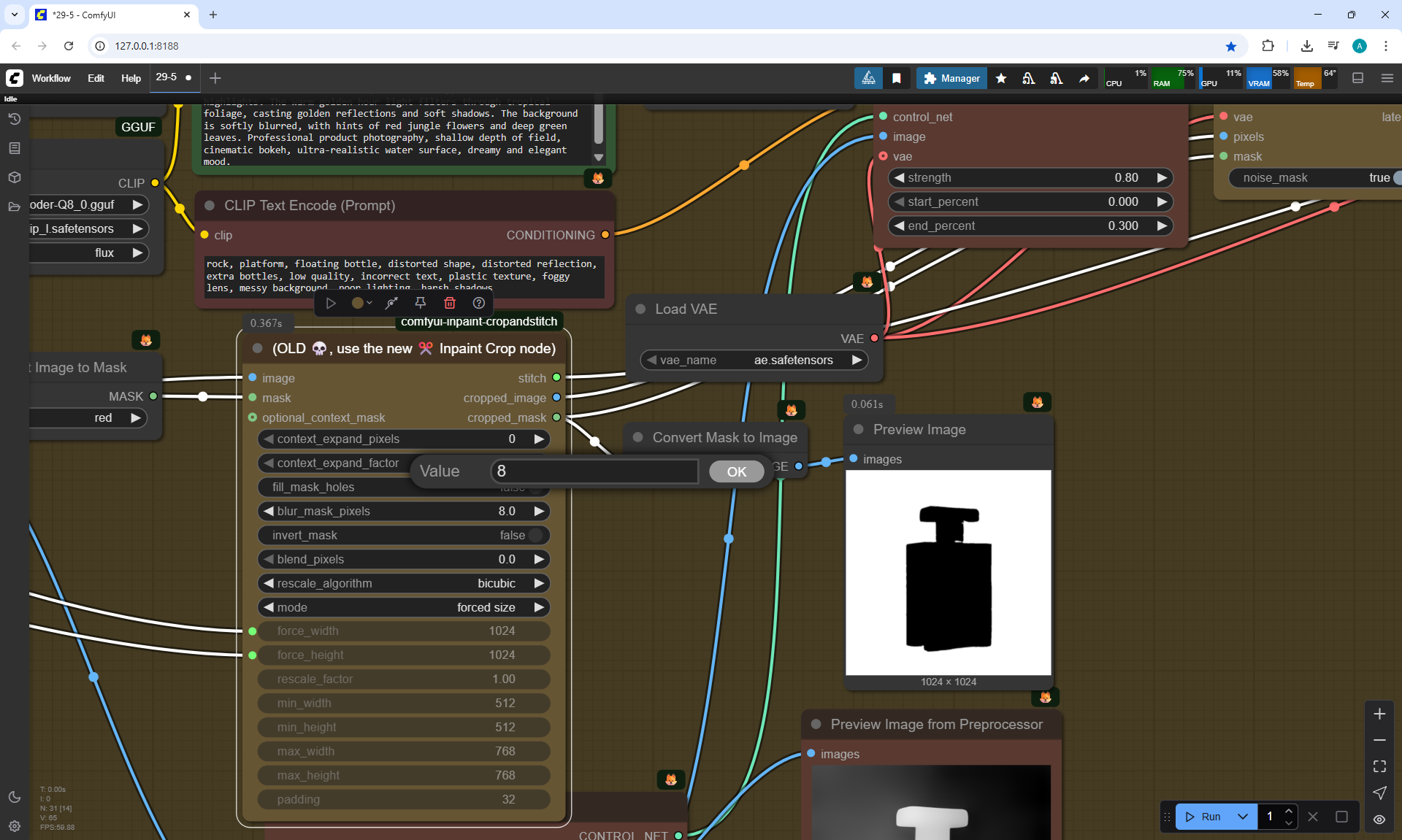Toggle dark theme moon icon in sidebar
This screenshot has height=840, width=1402.
pyautogui.click(x=15, y=797)
